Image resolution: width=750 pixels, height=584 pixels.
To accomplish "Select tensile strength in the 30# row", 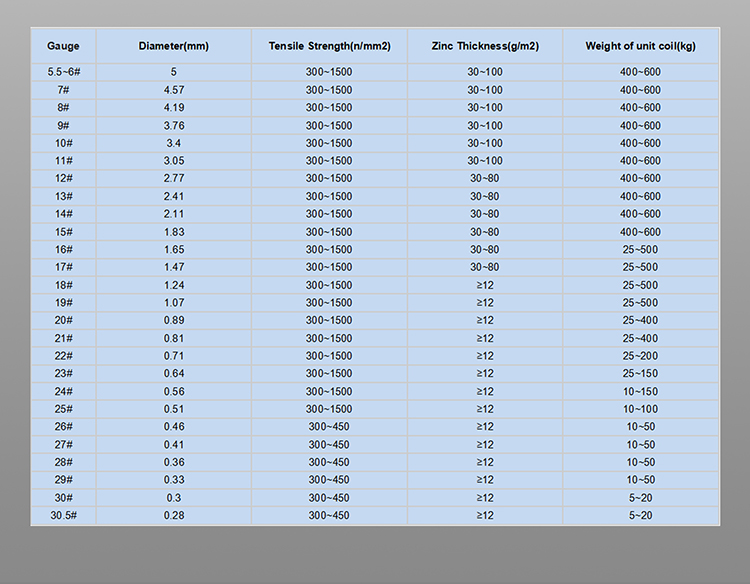I will [x=329, y=497].
